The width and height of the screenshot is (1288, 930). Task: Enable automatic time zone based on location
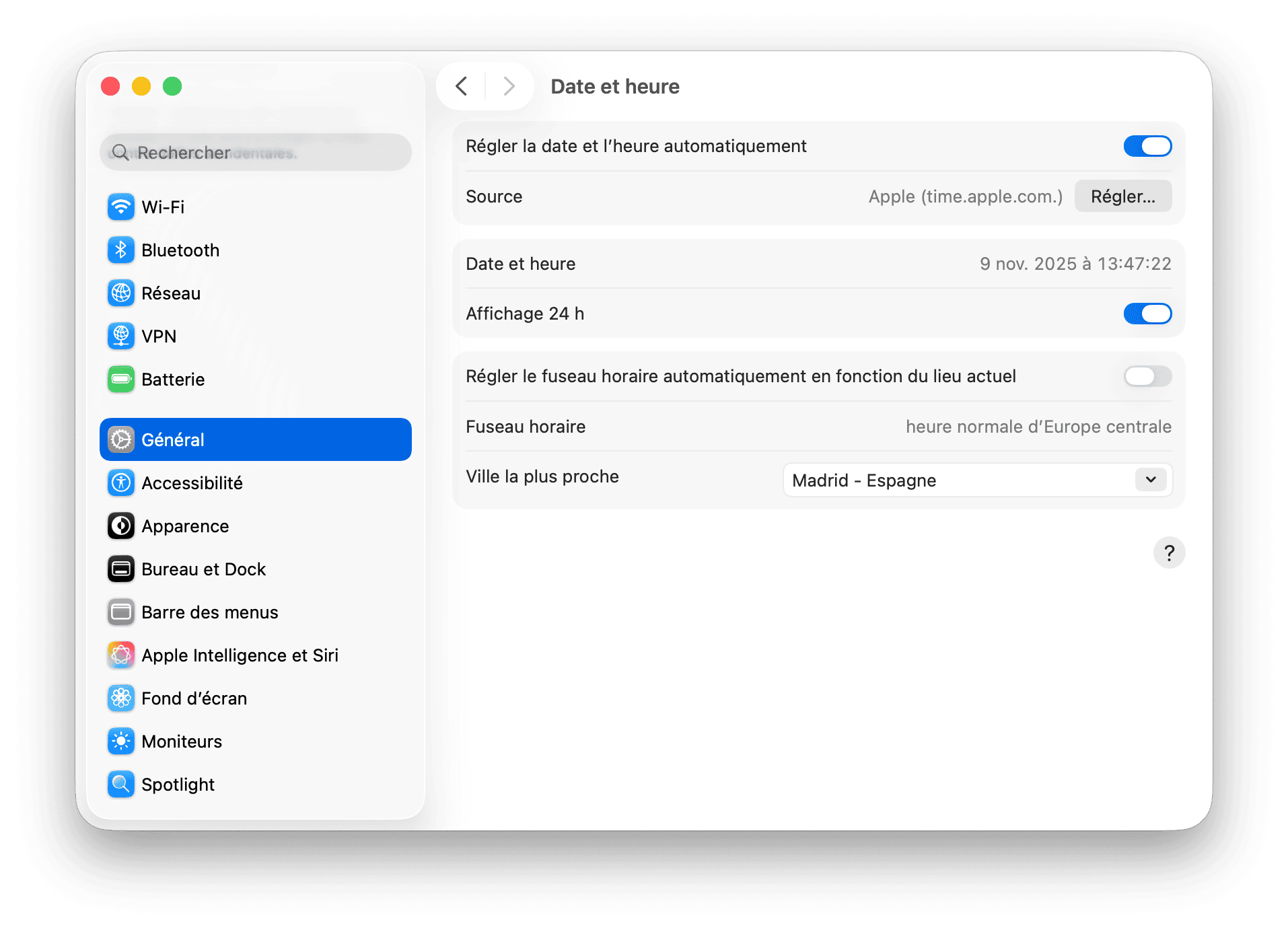[x=1147, y=376]
